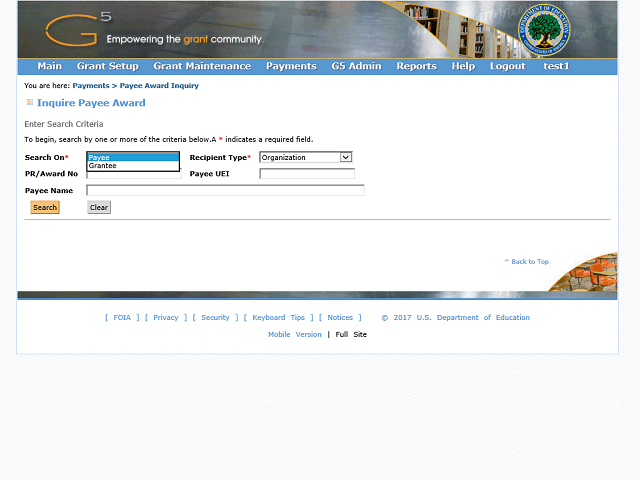Click the Inquire Payee Award heading
The image size is (640, 480).
91,103
